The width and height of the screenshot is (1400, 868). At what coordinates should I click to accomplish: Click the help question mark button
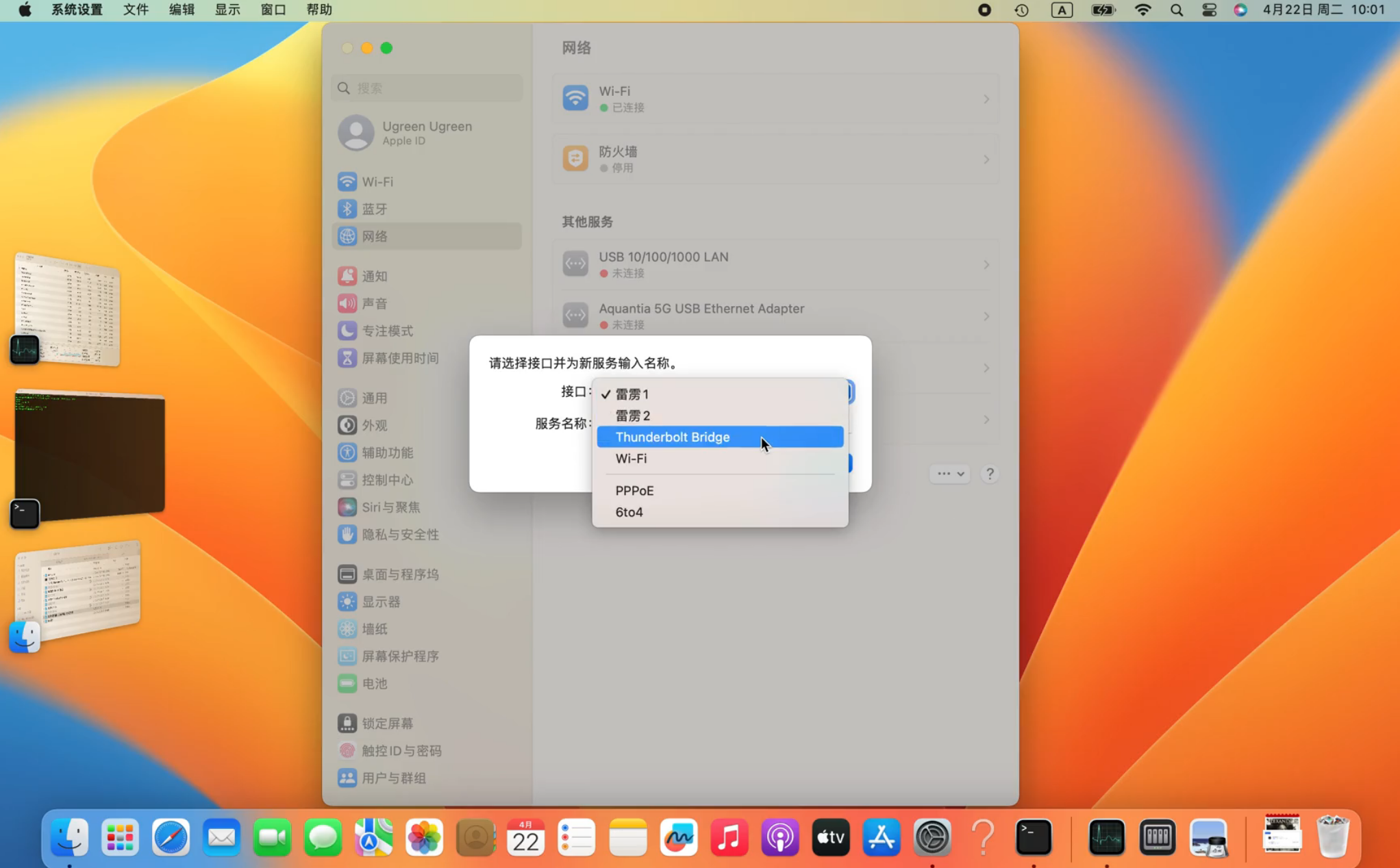(x=989, y=474)
